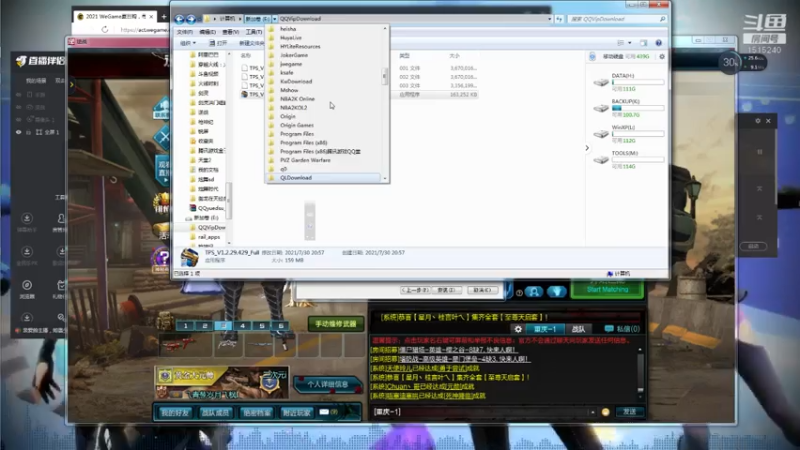Click the blue player icon near Start Matching
This screenshot has width=800, height=450.
534,291
